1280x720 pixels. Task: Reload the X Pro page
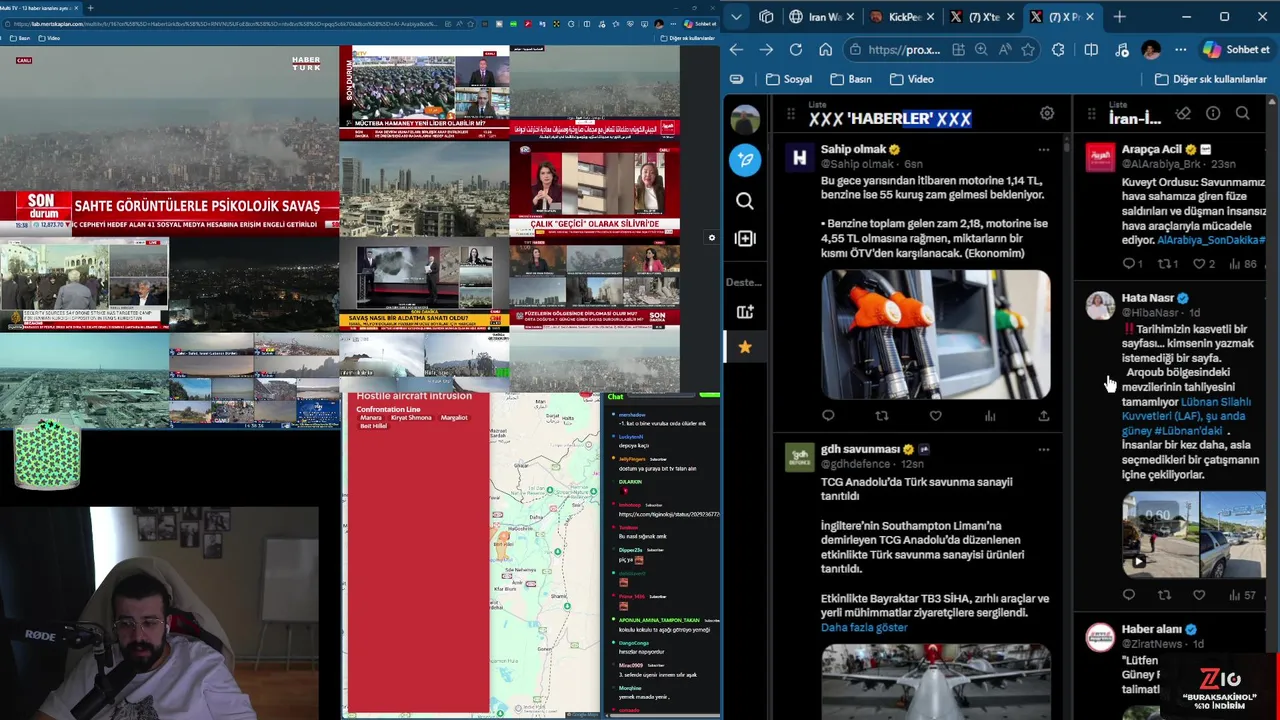coord(796,49)
